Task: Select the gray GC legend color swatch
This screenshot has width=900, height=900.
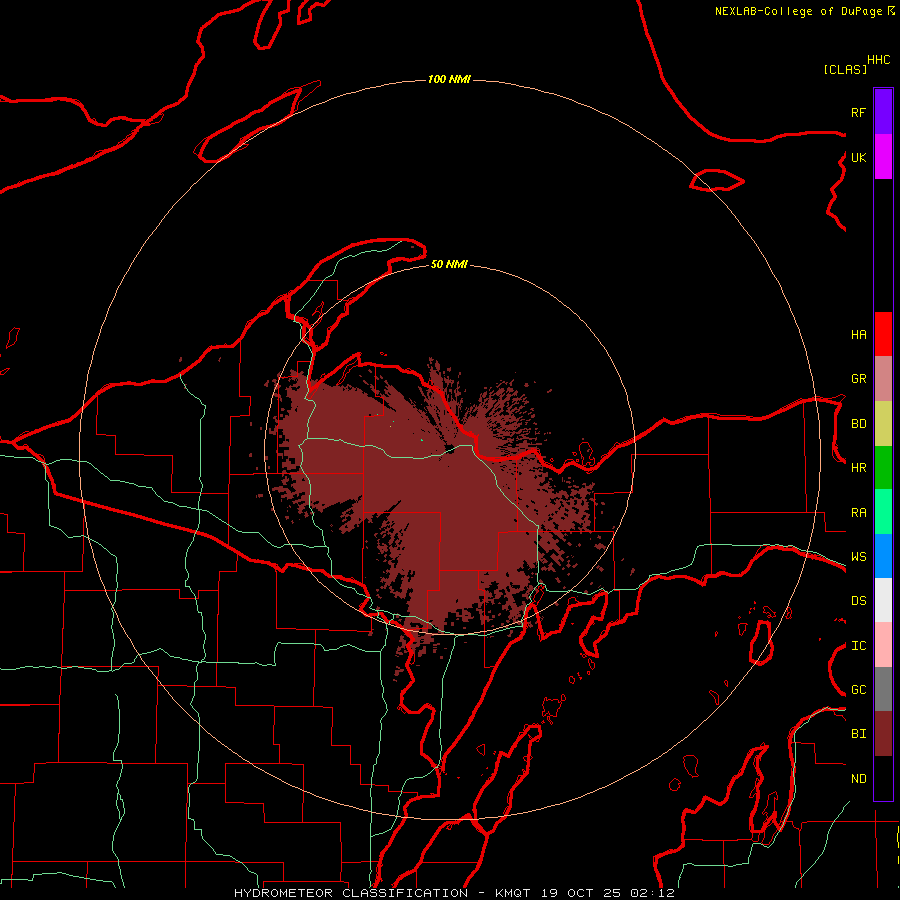Action: click(x=883, y=689)
